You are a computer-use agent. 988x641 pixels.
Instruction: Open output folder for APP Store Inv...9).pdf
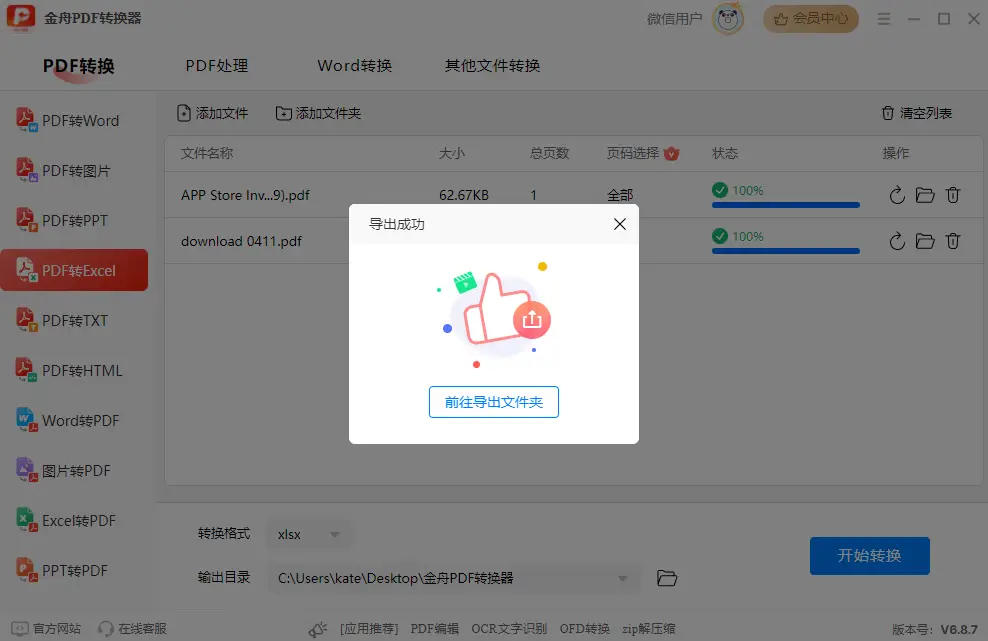[925, 195]
